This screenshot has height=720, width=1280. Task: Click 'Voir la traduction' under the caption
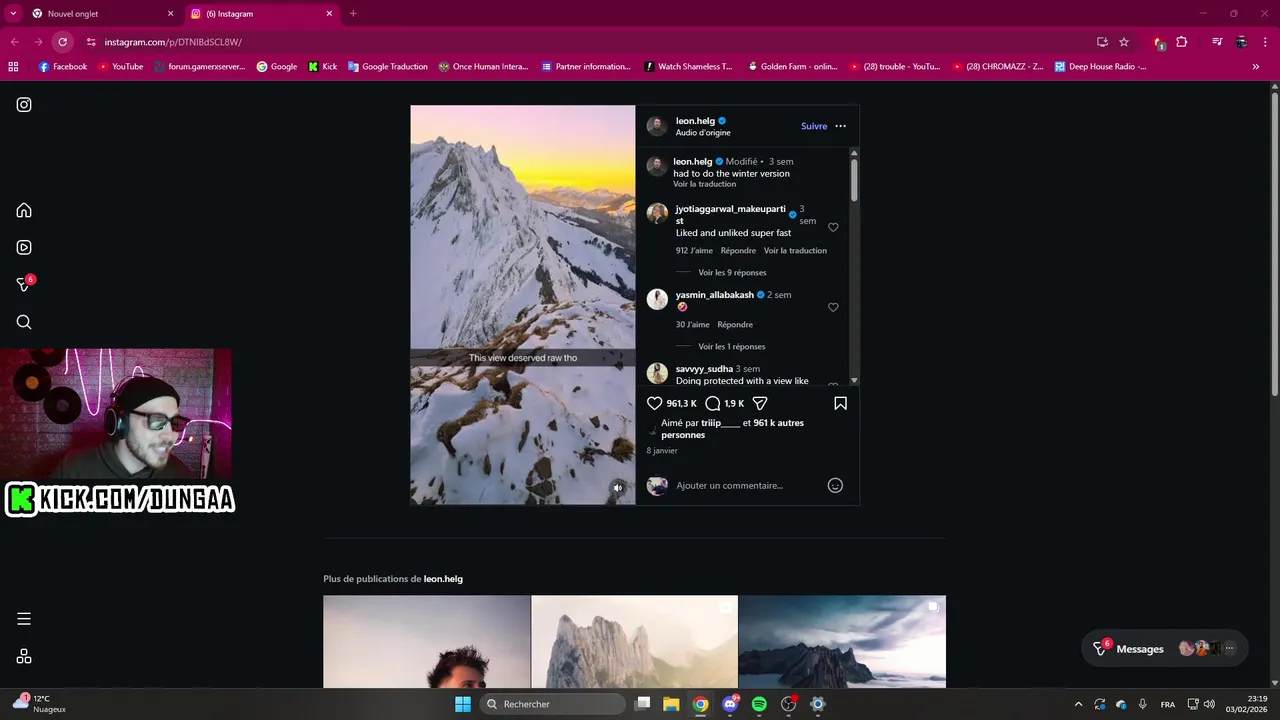[x=704, y=184]
